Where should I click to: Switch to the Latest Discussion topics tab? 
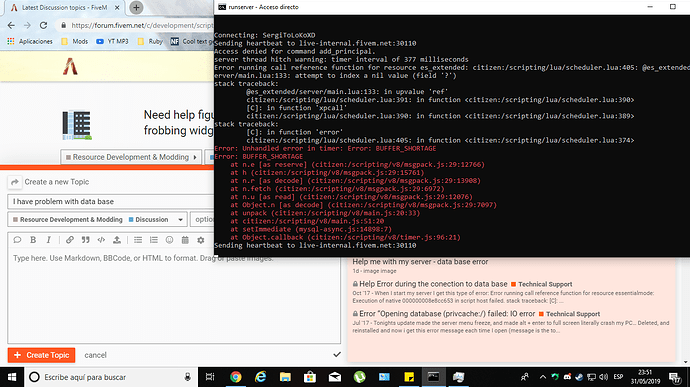[x=65, y=7]
